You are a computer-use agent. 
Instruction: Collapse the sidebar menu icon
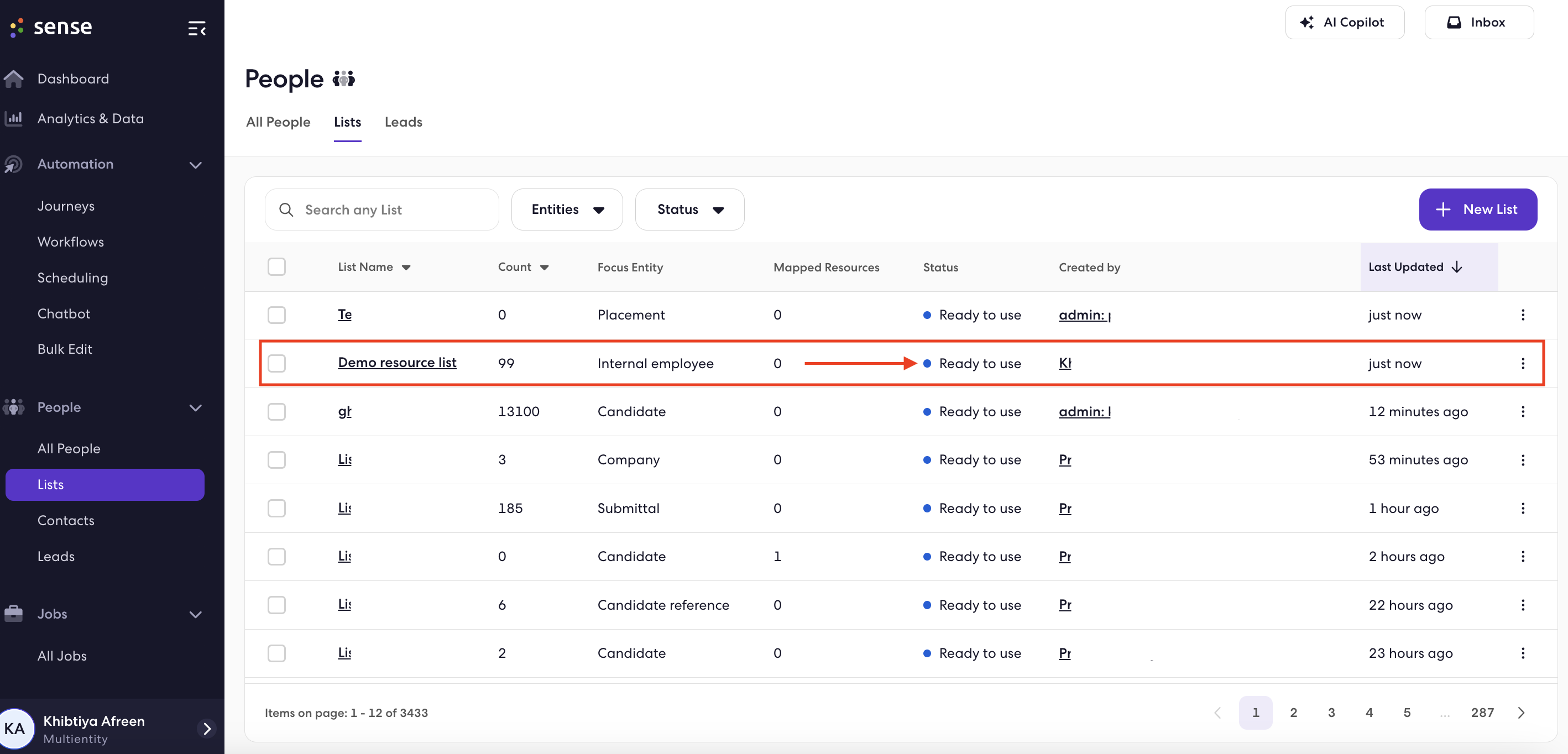pyautogui.click(x=197, y=29)
